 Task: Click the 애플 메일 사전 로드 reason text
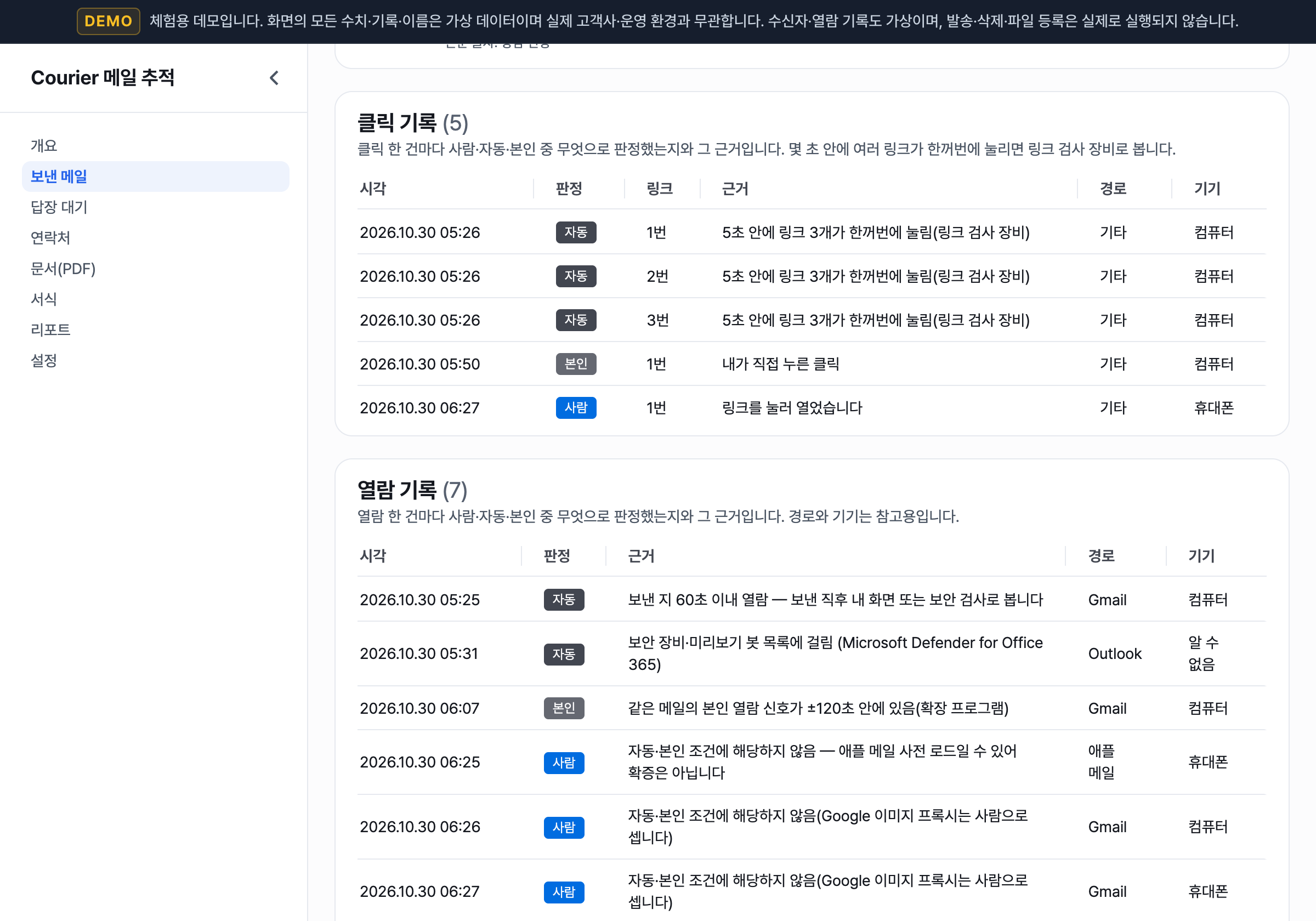point(822,762)
